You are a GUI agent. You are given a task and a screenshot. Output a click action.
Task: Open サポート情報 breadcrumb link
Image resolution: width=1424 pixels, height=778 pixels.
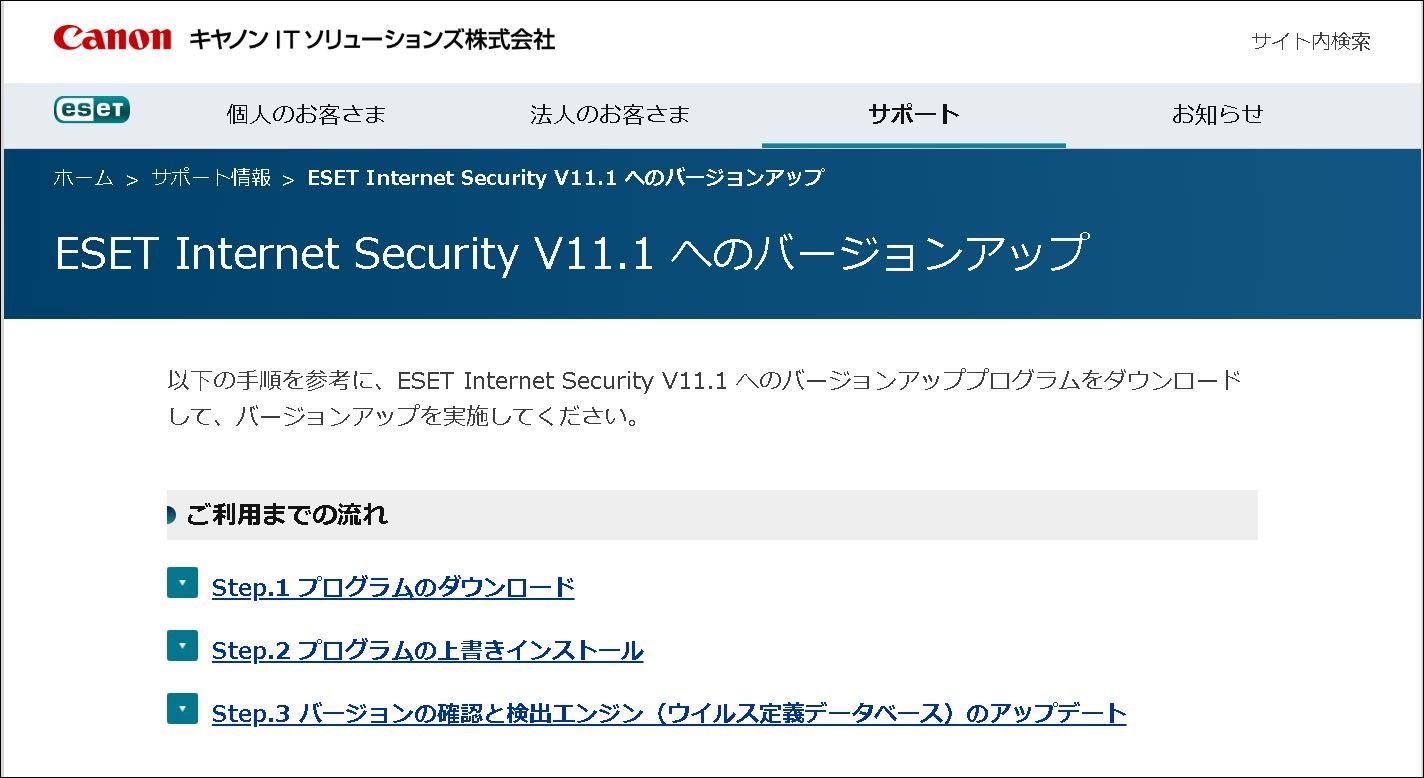(x=211, y=178)
